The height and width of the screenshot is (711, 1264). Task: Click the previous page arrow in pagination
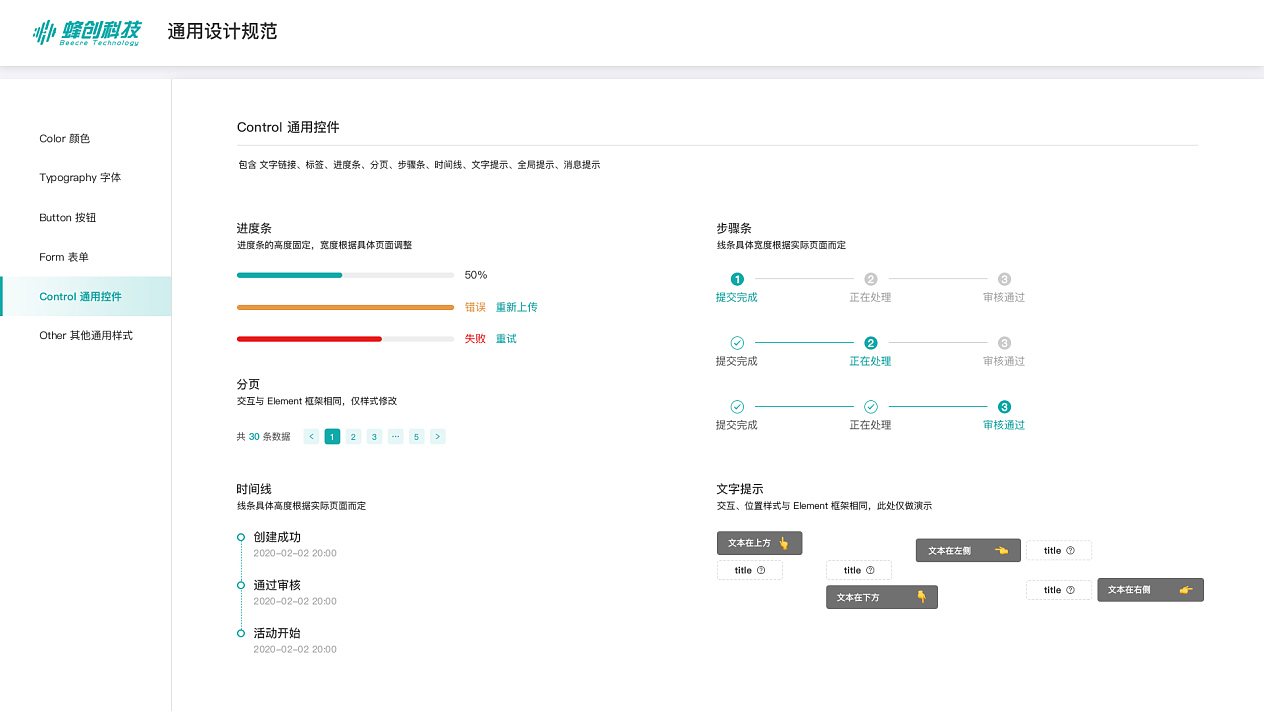(311, 436)
